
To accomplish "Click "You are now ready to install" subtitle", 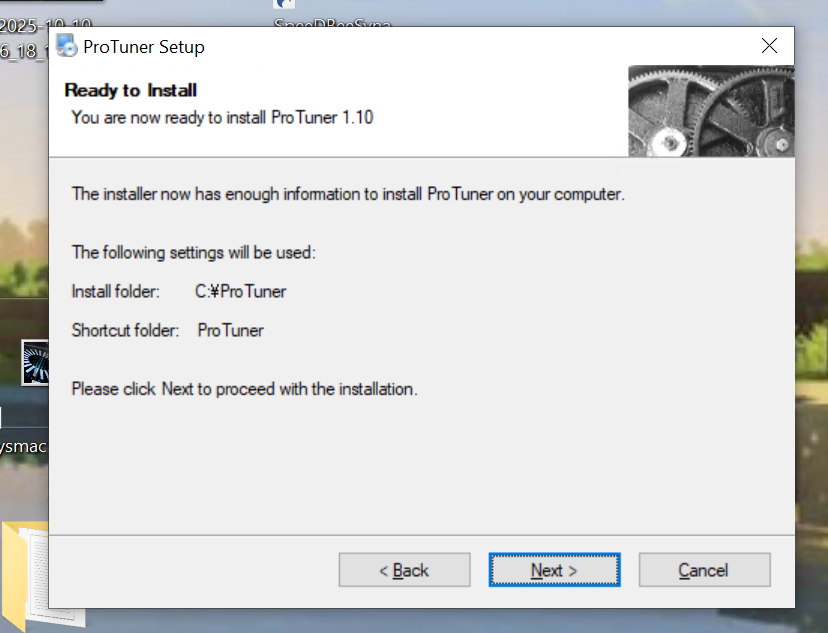I will pyautogui.click(x=222, y=117).
